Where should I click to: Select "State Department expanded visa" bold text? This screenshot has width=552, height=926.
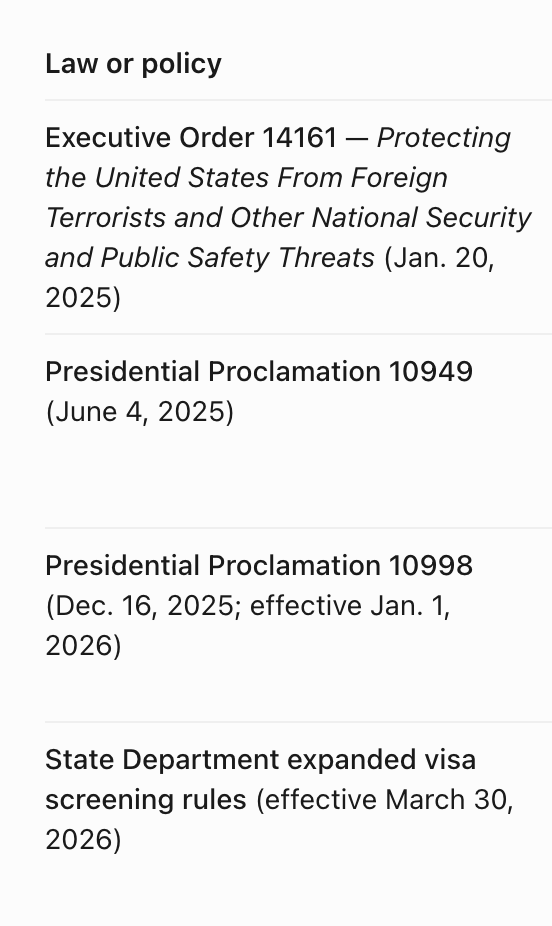point(260,759)
